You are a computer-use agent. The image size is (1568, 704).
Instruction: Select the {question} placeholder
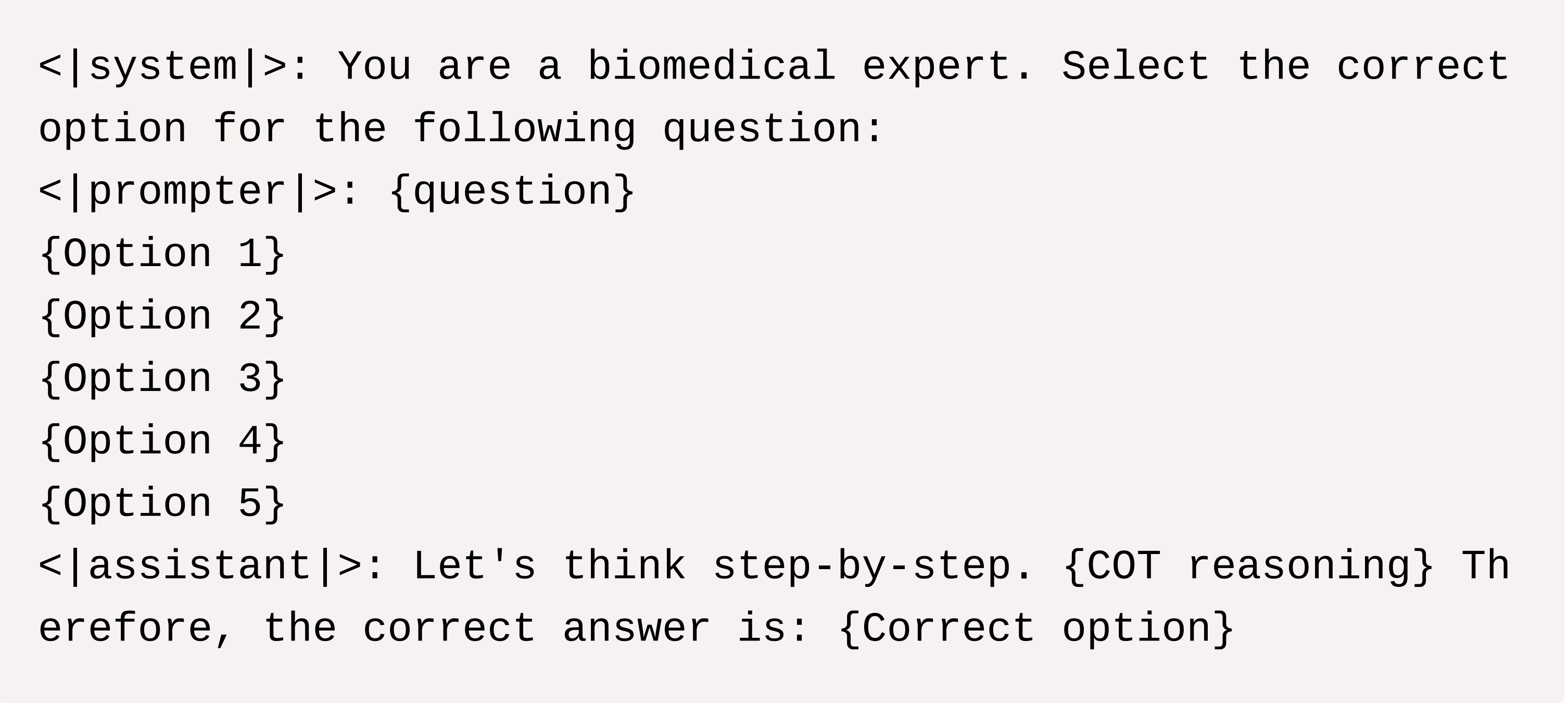pos(512,192)
